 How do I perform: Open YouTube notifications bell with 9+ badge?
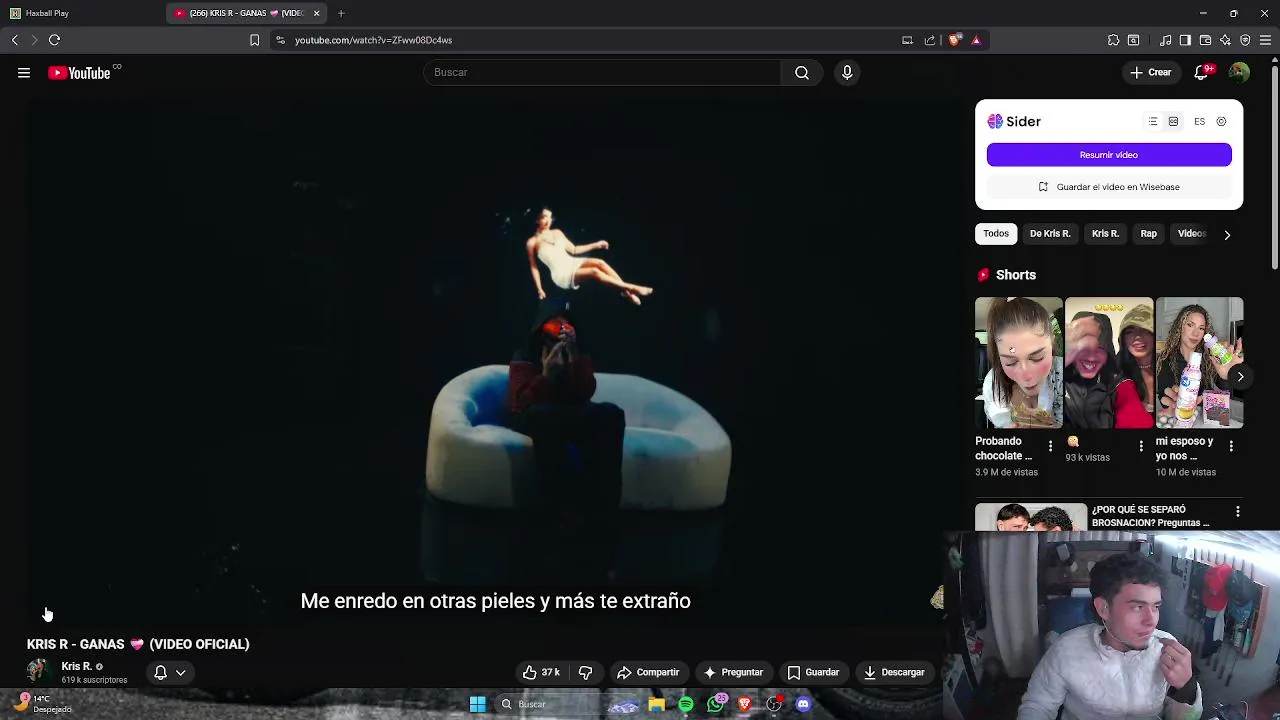pyautogui.click(x=1203, y=72)
